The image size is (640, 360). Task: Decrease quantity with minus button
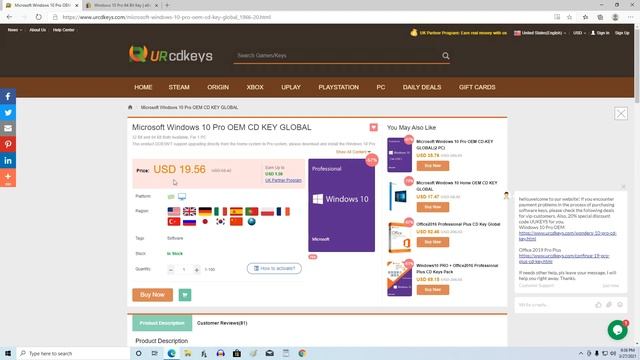pyautogui.click(x=171, y=269)
